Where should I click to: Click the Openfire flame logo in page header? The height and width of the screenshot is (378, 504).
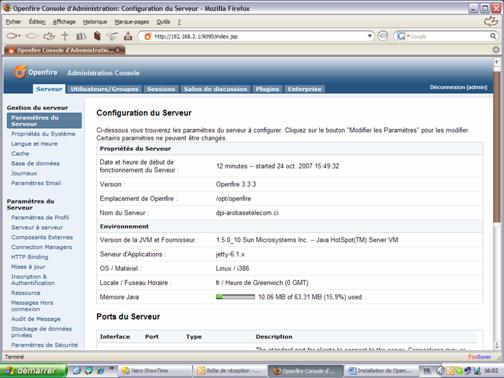point(20,72)
